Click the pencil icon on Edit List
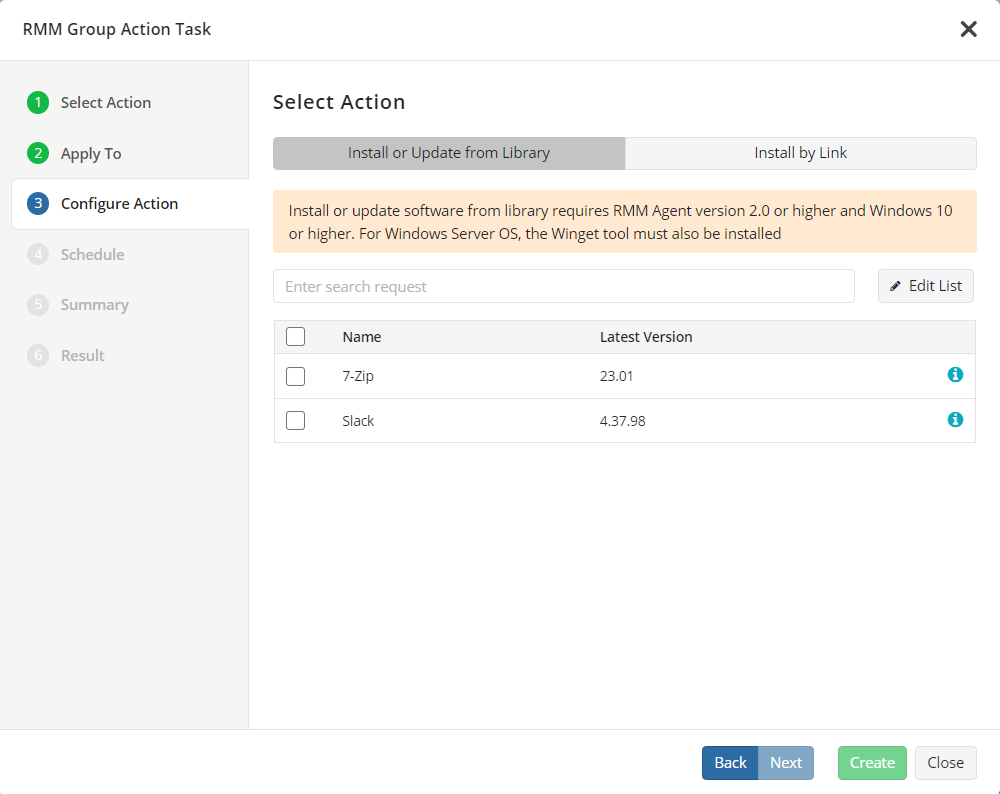Screen dimensions: 1000x794 (897, 286)
